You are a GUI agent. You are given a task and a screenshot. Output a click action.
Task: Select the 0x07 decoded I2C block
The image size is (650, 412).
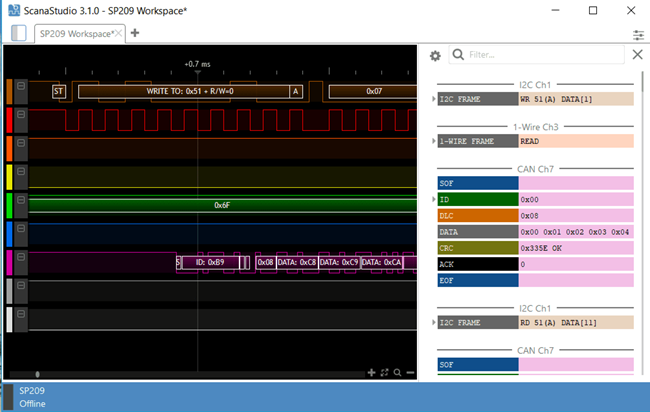click(373, 92)
